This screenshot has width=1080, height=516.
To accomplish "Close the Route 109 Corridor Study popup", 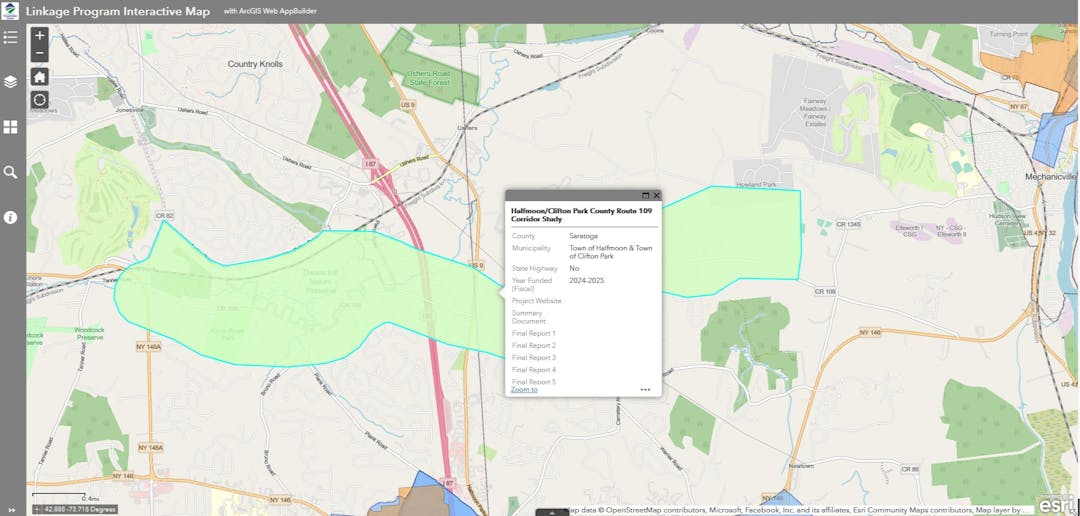I will (x=656, y=196).
